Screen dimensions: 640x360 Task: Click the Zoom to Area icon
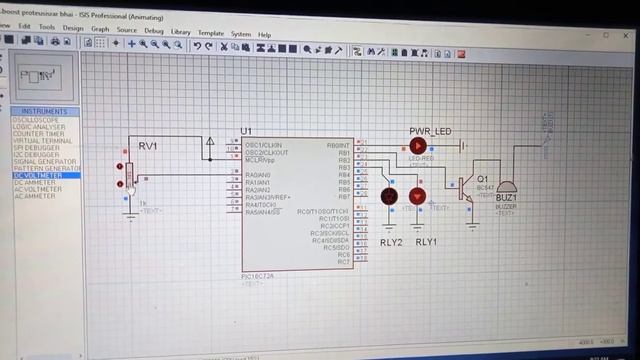tap(178, 45)
